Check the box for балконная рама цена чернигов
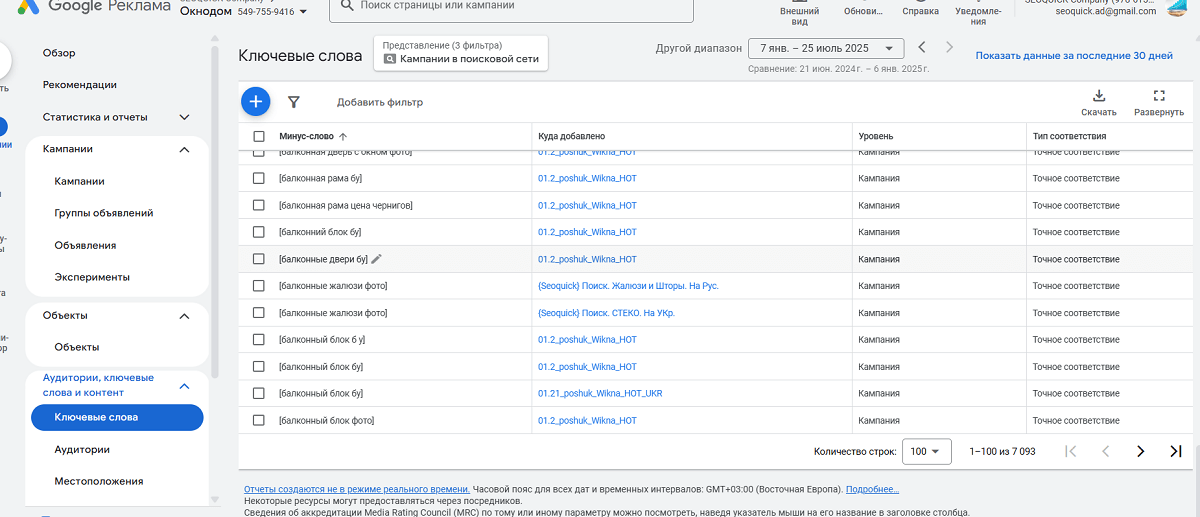The width and height of the screenshot is (1200, 517). (259, 205)
